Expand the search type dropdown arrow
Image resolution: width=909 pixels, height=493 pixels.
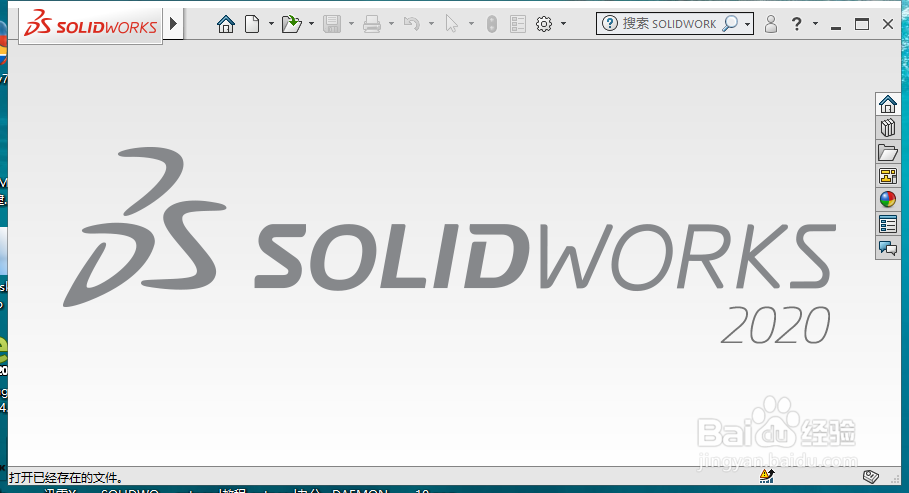coord(748,24)
